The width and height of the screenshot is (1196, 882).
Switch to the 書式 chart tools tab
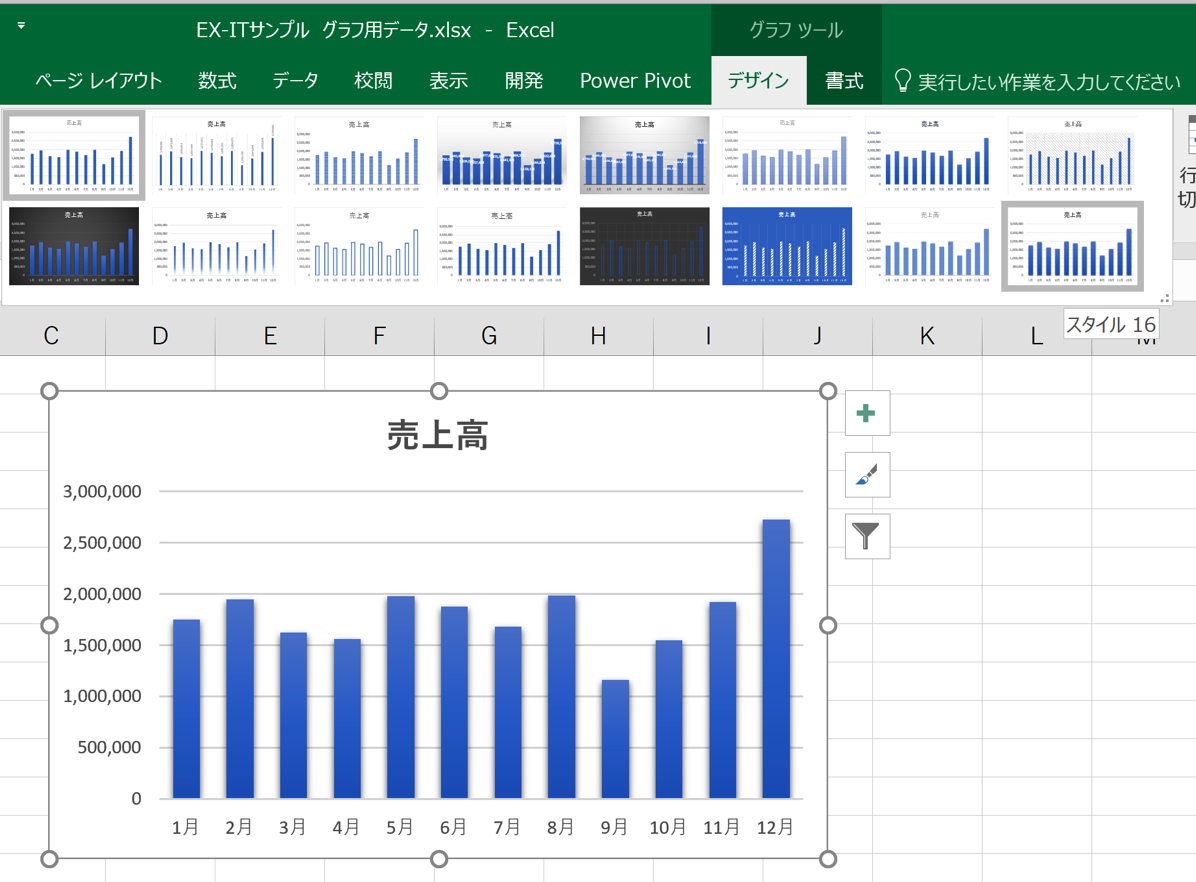pyautogui.click(x=844, y=81)
